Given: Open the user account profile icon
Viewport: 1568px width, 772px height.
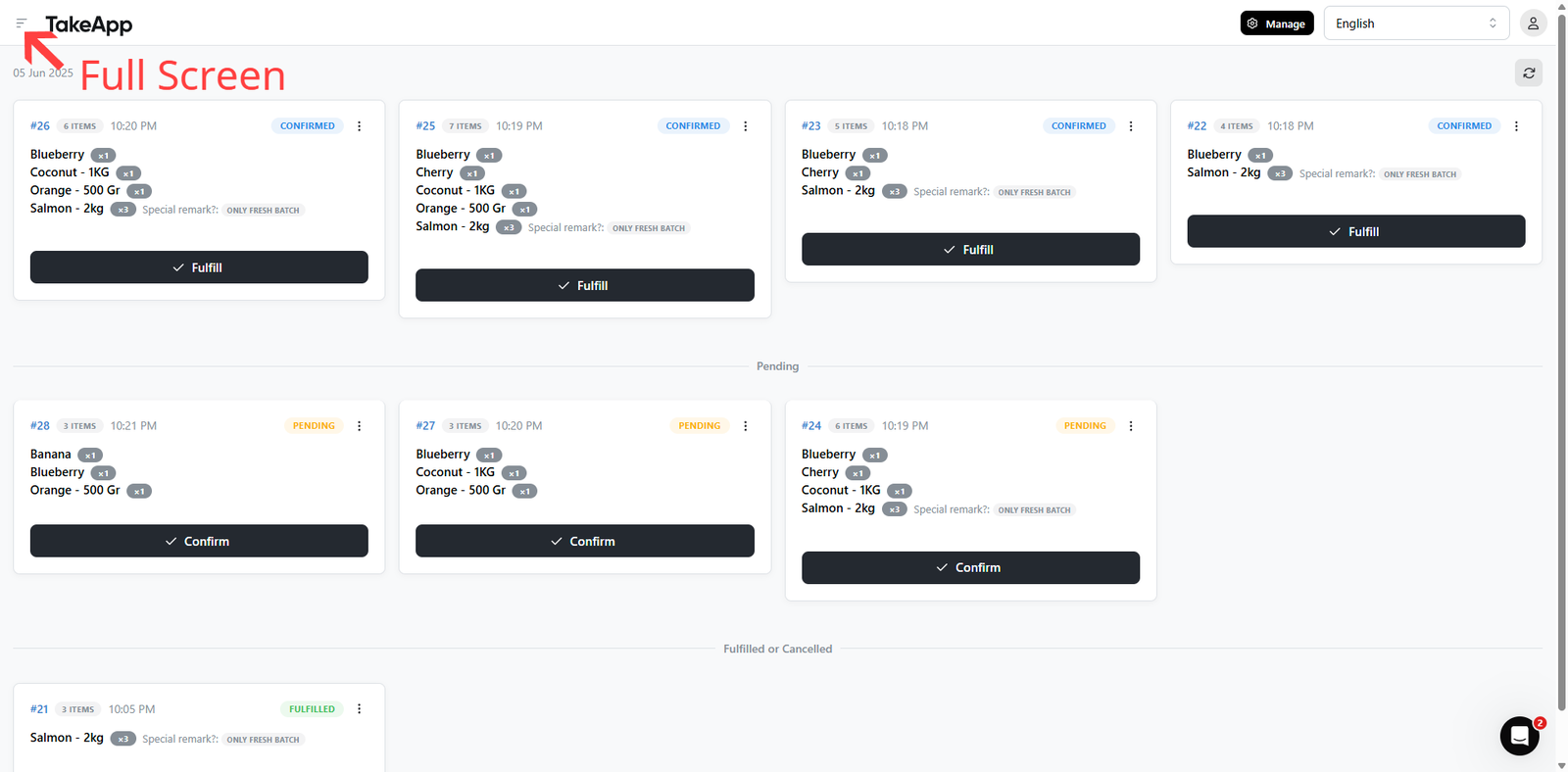Looking at the screenshot, I should (x=1533, y=24).
